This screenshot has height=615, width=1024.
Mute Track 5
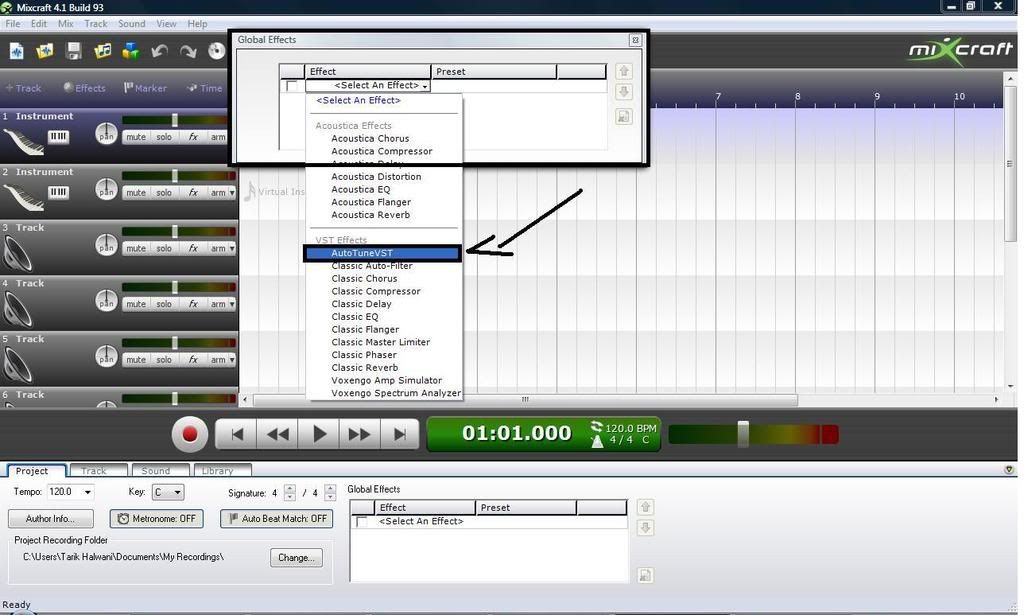coord(136,360)
